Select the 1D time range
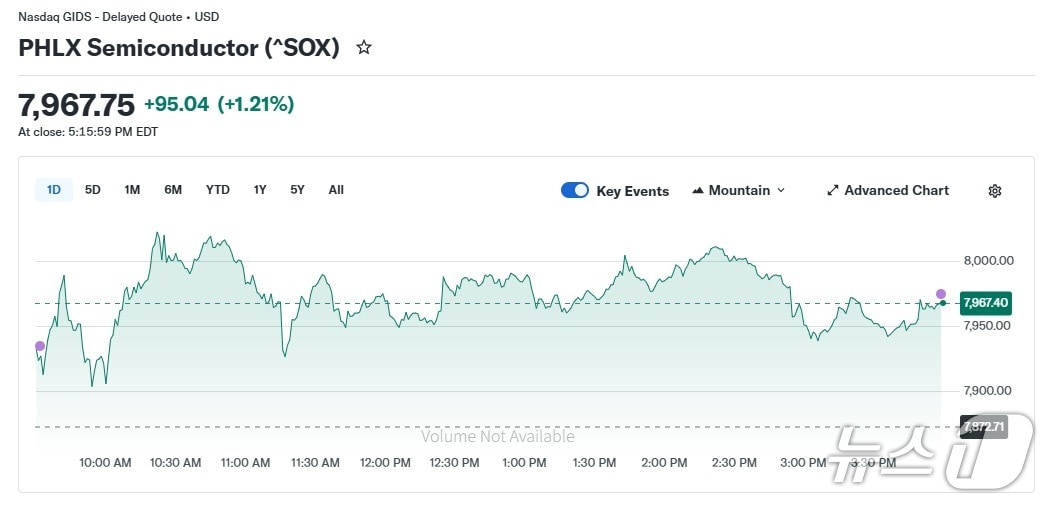The height and width of the screenshot is (505, 1049). point(54,190)
